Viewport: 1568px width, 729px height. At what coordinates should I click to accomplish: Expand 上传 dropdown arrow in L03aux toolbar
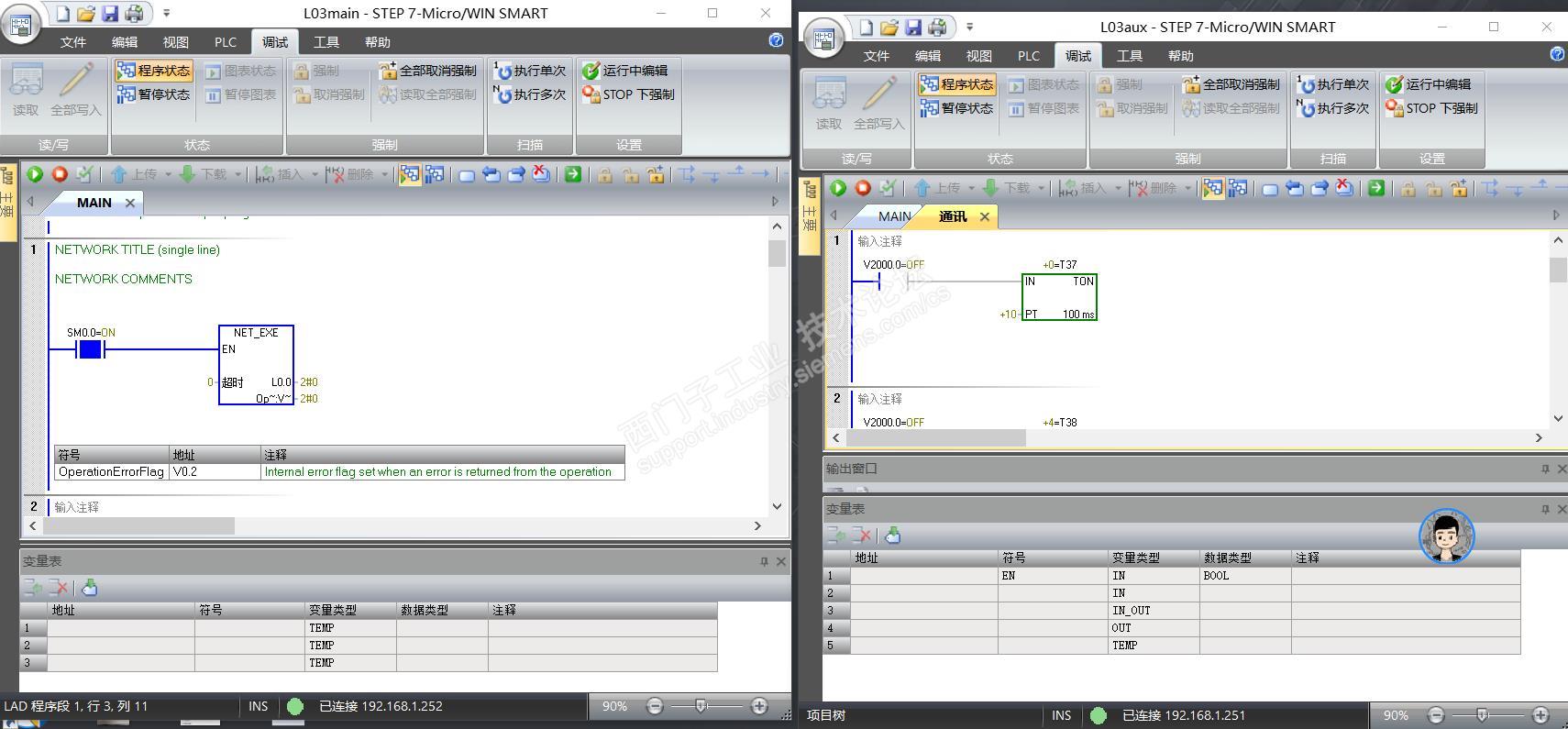pyautogui.click(x=971, y=188)
